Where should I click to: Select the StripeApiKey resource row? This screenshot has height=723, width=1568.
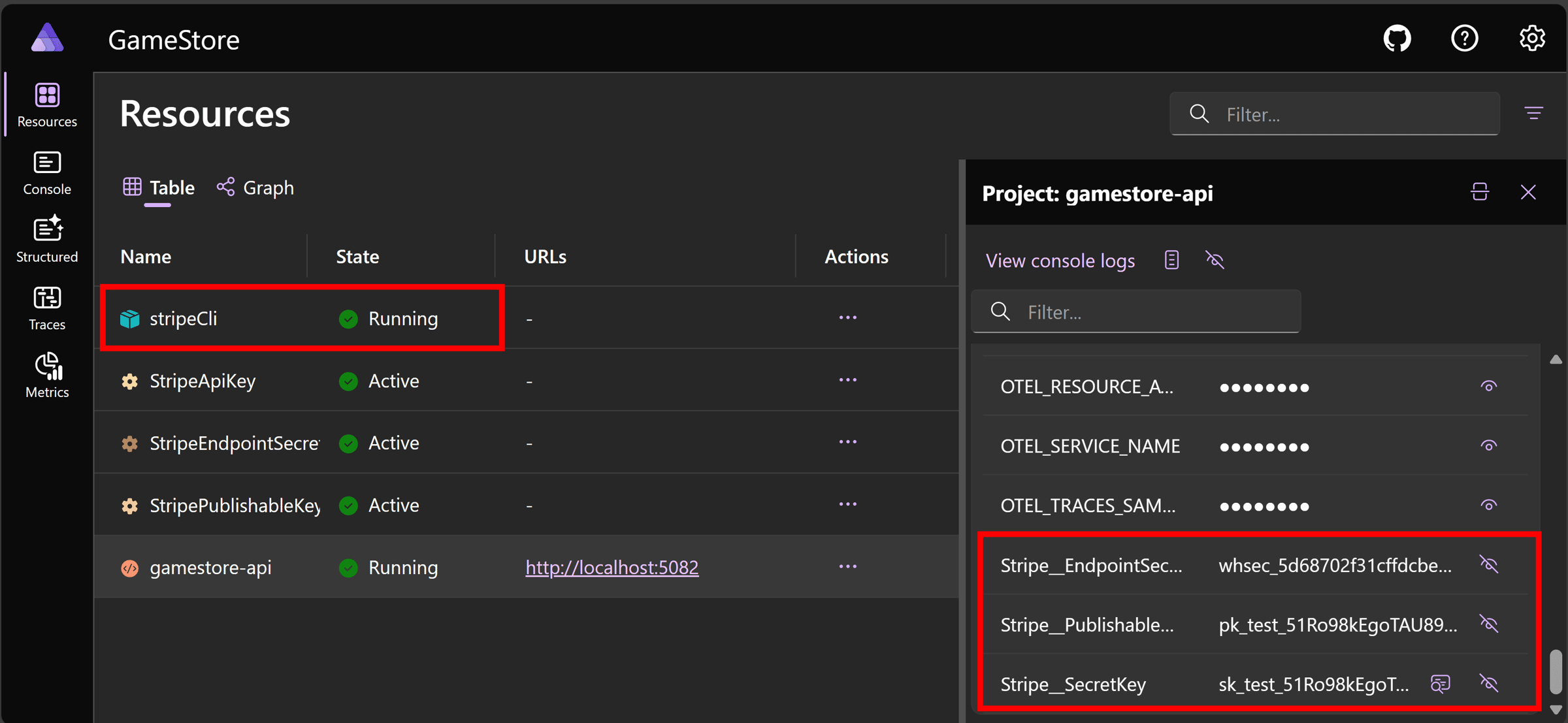527,381
